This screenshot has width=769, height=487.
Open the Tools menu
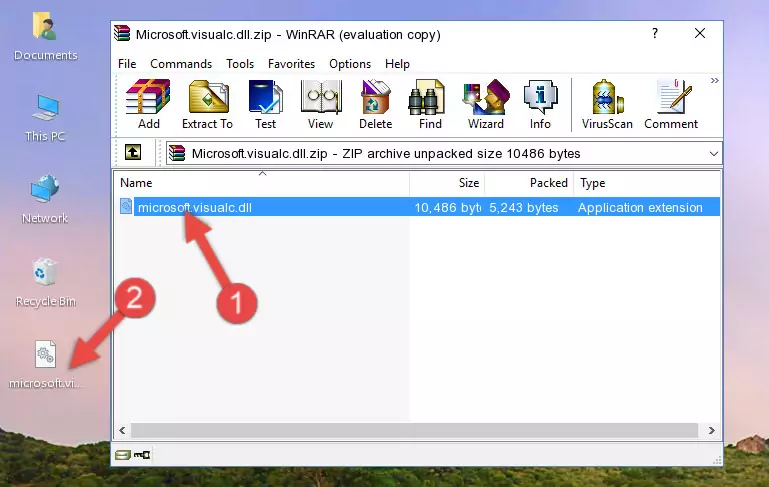240,64
